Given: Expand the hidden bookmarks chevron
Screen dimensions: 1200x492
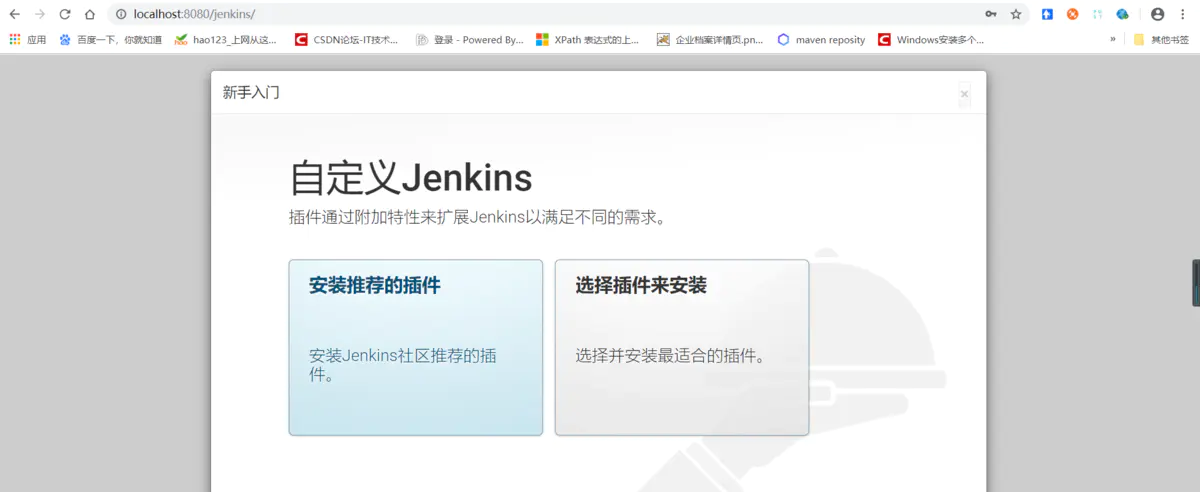Looking at the screenshot, I should coord(1113,40).
